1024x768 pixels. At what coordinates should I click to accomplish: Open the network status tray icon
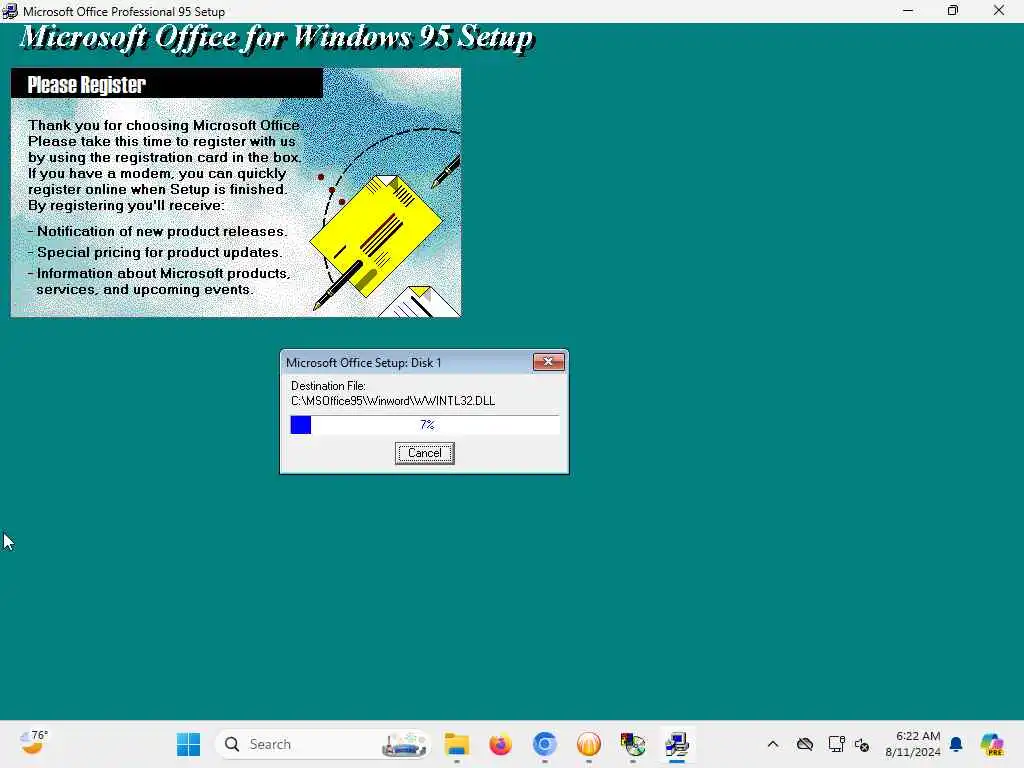pos(836,744)
